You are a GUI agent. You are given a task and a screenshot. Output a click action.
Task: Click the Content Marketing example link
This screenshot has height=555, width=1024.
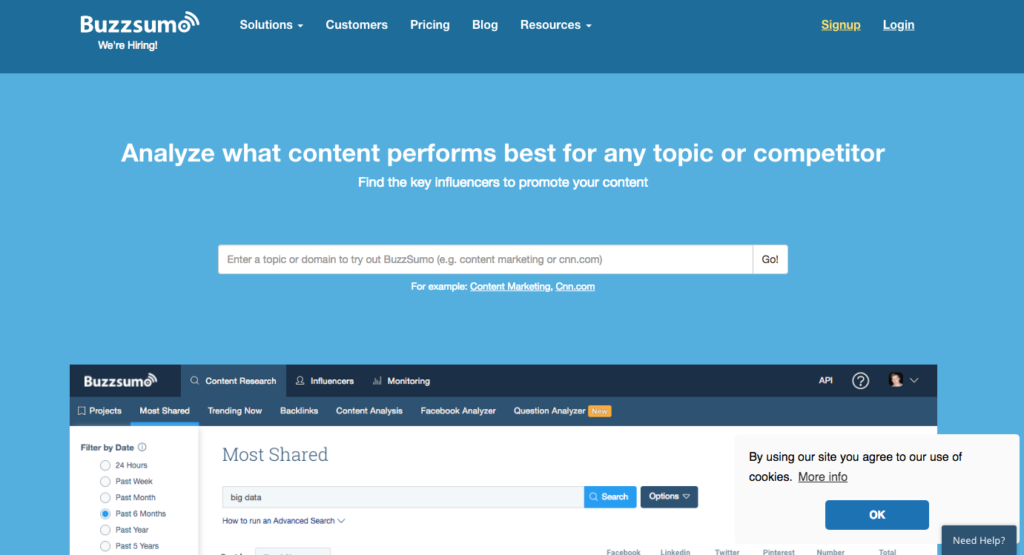point(510,287)
